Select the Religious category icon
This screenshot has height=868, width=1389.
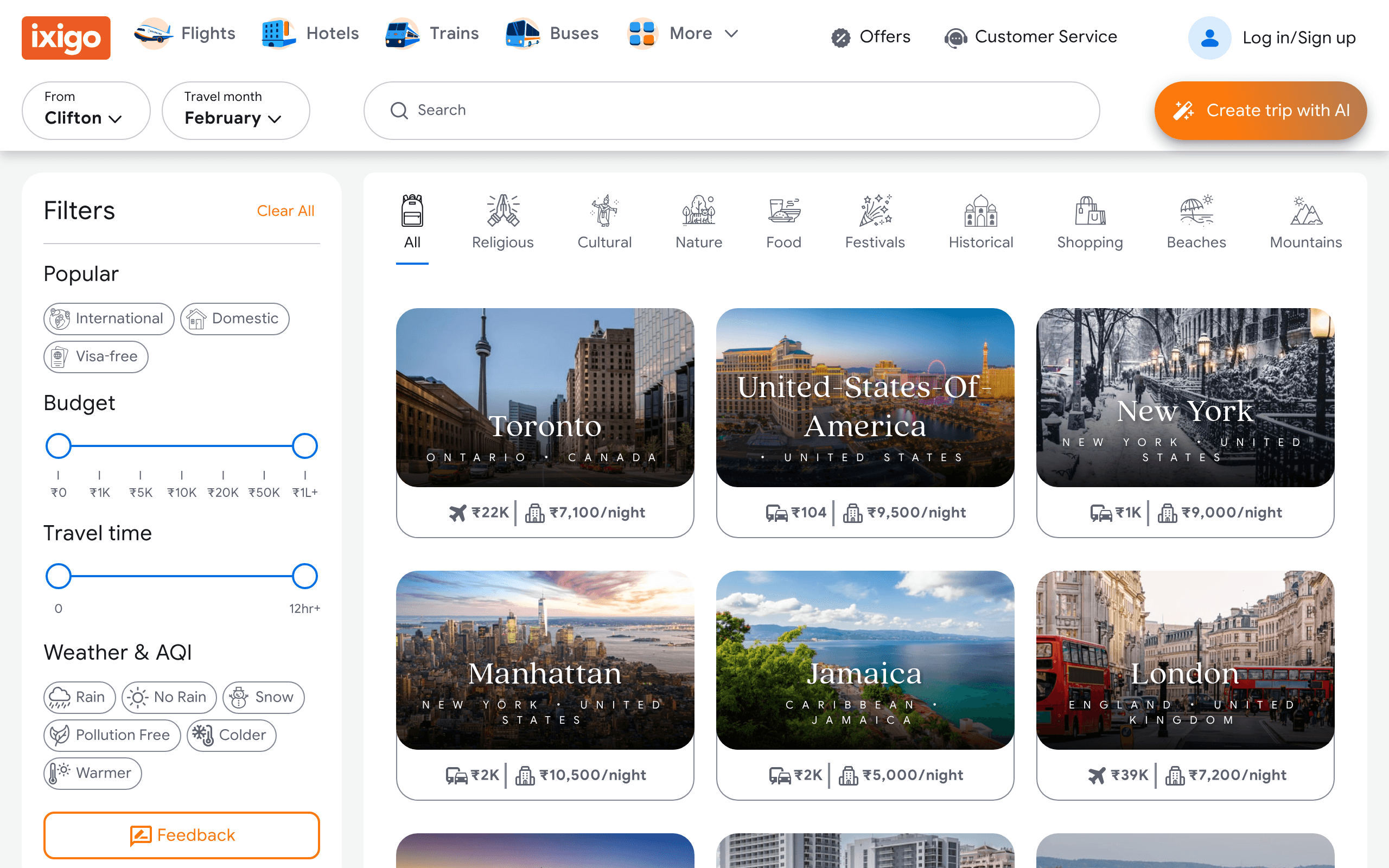[503, 210]
